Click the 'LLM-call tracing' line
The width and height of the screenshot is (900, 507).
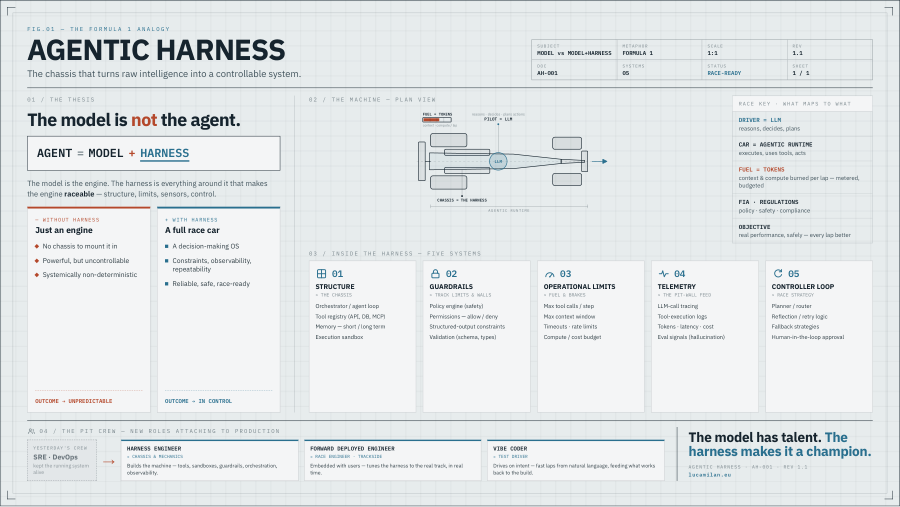click(678, 306)
